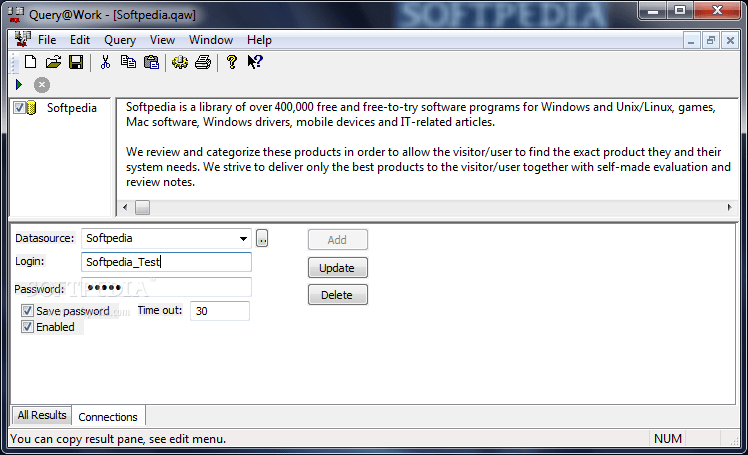Select the Softpedia item in the tree
Viewport: 748px width, 455px height.
tap(72, 108)
